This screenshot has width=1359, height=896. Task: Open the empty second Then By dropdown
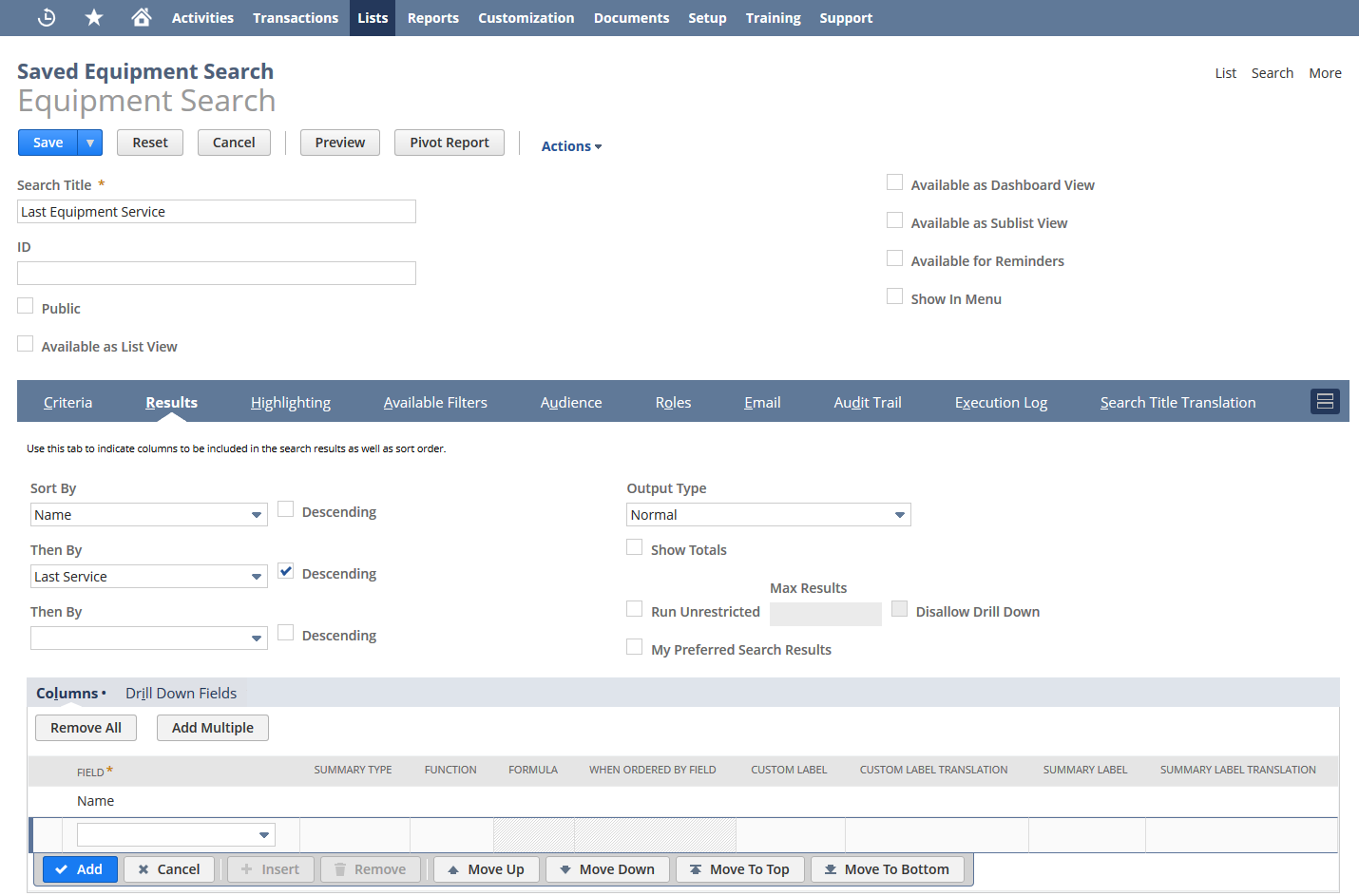(x=149, y=639)
